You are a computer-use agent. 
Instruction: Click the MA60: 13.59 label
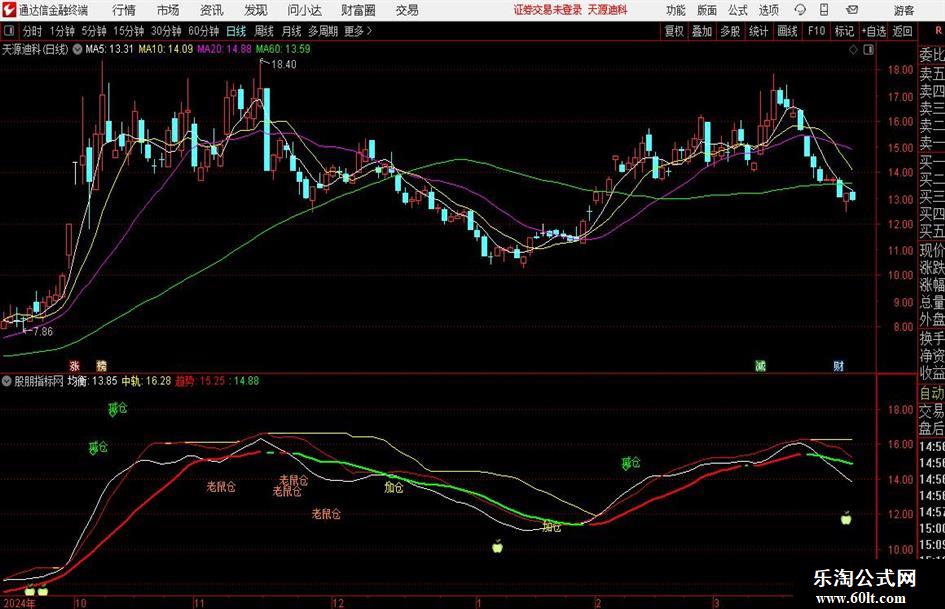pos(283,49)
